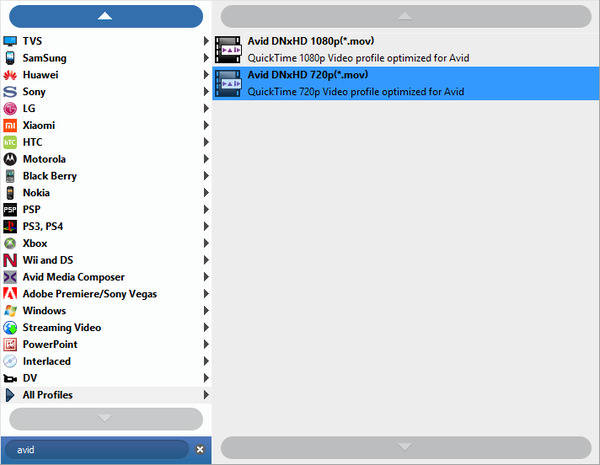Select the Black Berry label
The image size is (600, 465).
pos(50,176)
